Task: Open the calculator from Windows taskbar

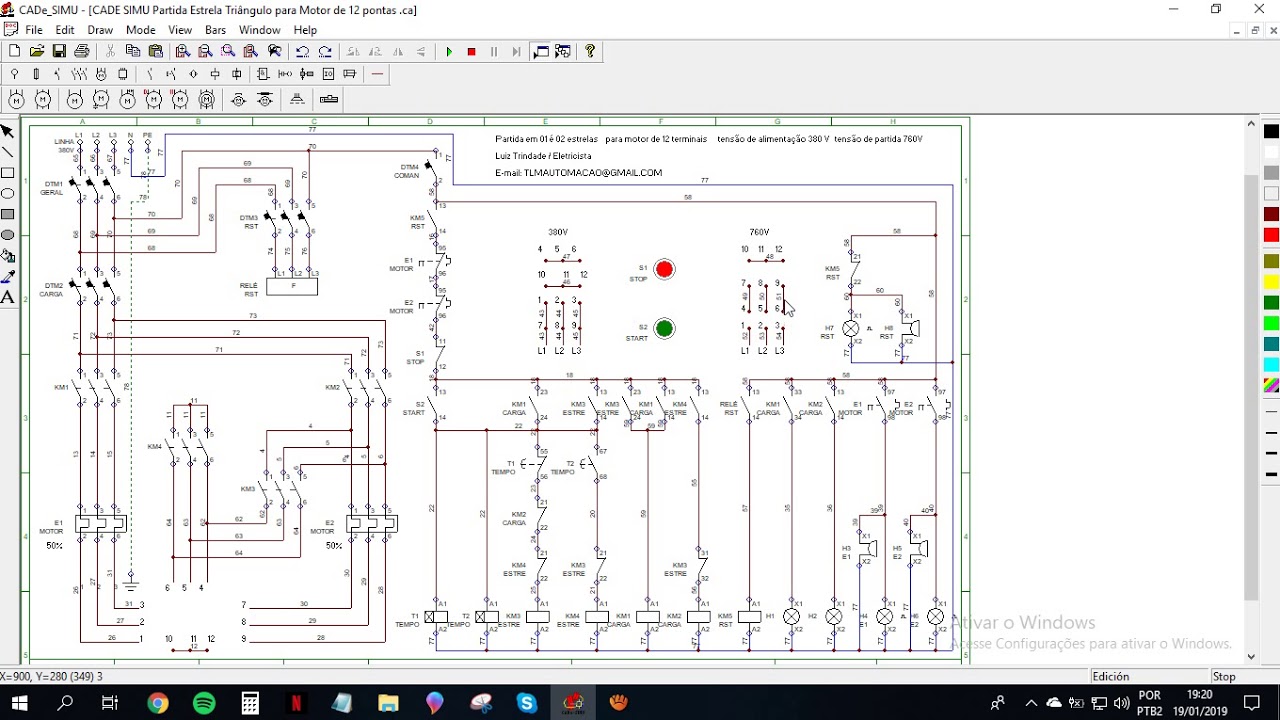Action: (x=250, y=703)
